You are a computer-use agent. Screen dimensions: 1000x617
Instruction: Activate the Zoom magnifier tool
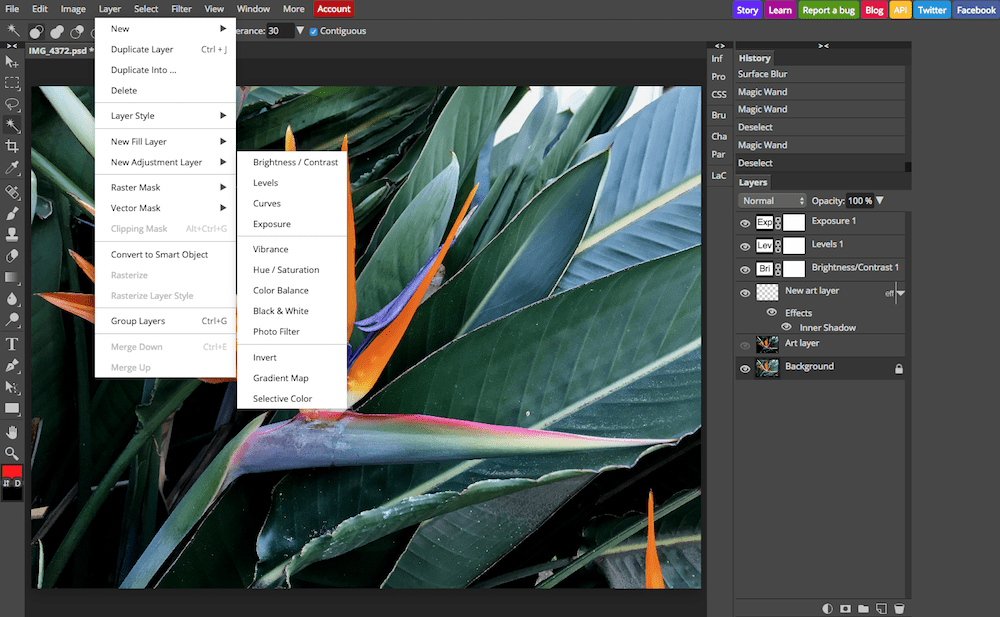click(x=13, y=453)
